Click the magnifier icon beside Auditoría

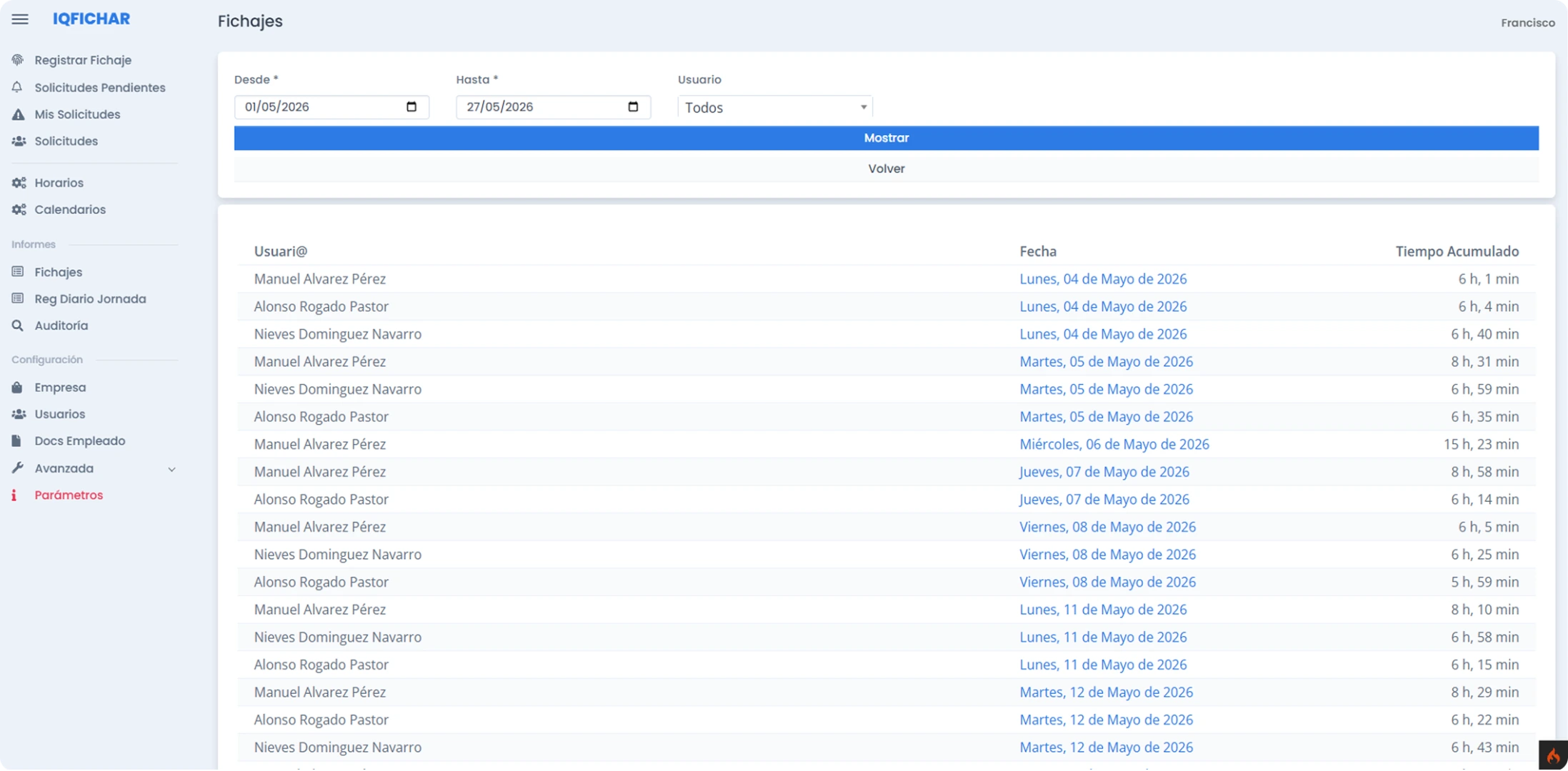[x=18, y=326]
